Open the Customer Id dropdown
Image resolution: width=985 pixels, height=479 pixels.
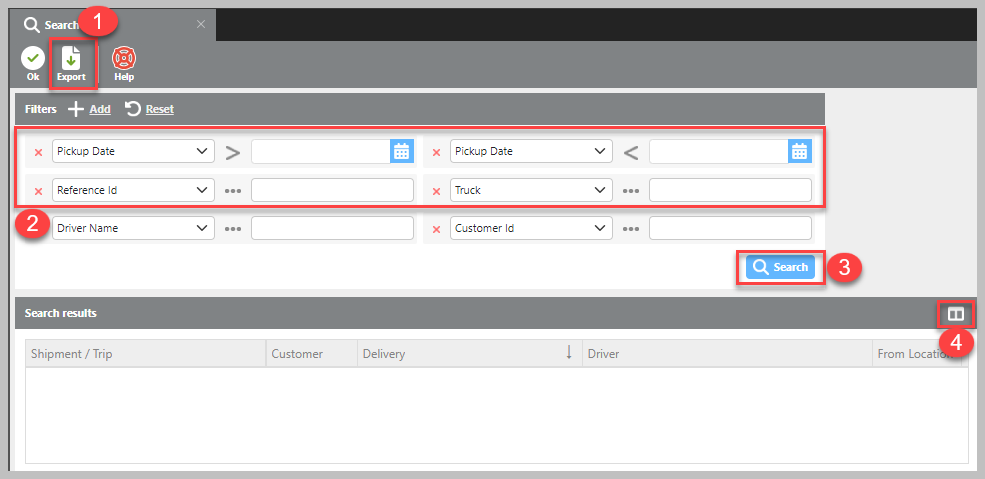tap(531, 228)
